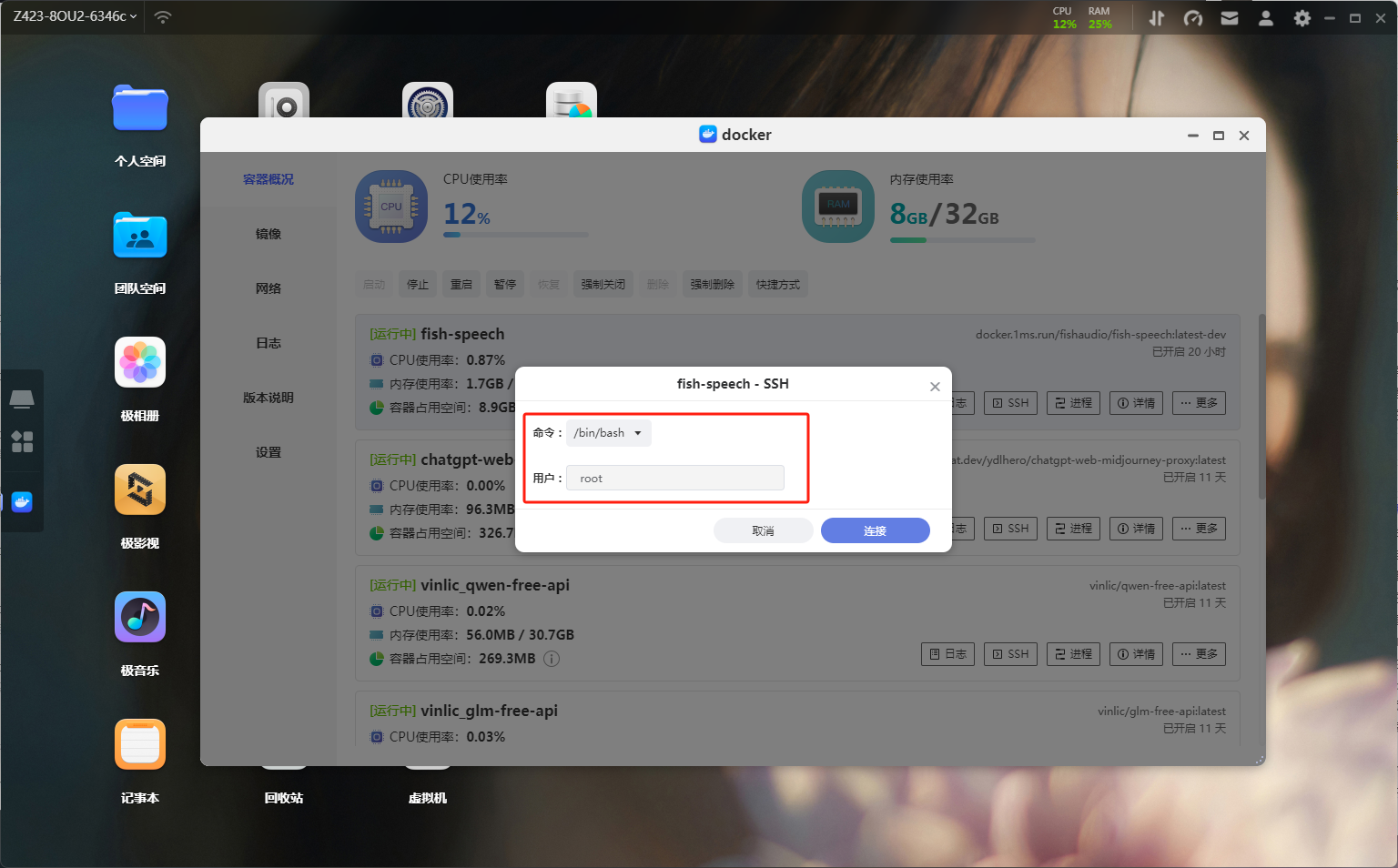Click the RAM chip icon in overview
The width and height of the screenshot is (1398, 868).
tap(838, 207)
